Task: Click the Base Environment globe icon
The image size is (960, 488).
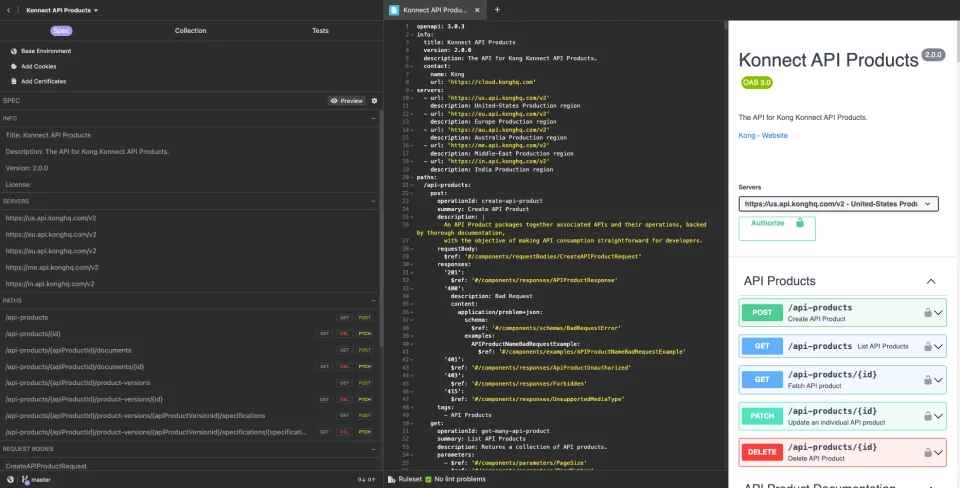Action: 14,51
